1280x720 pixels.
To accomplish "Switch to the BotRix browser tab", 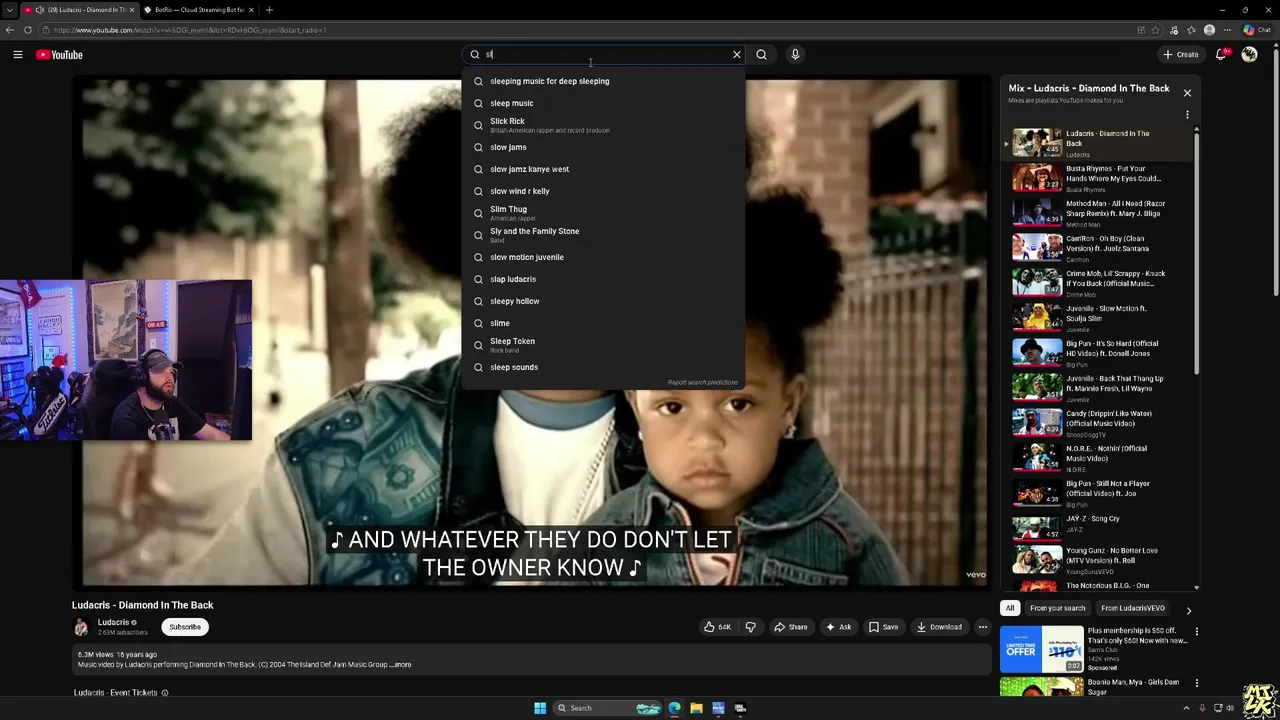I will [199, 10].
